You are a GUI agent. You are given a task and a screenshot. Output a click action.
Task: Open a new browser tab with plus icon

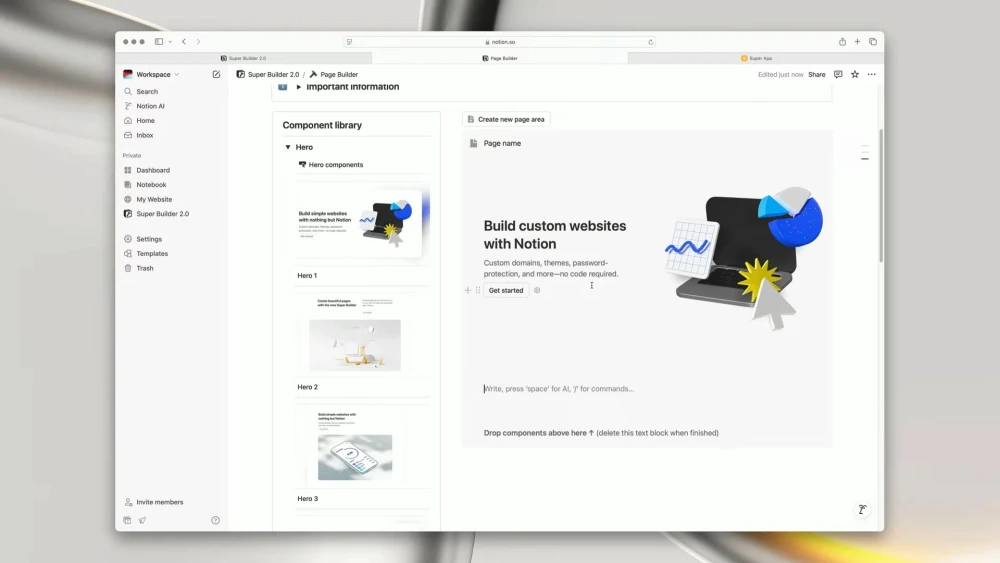pyautogui.click(x=857, y=42)
